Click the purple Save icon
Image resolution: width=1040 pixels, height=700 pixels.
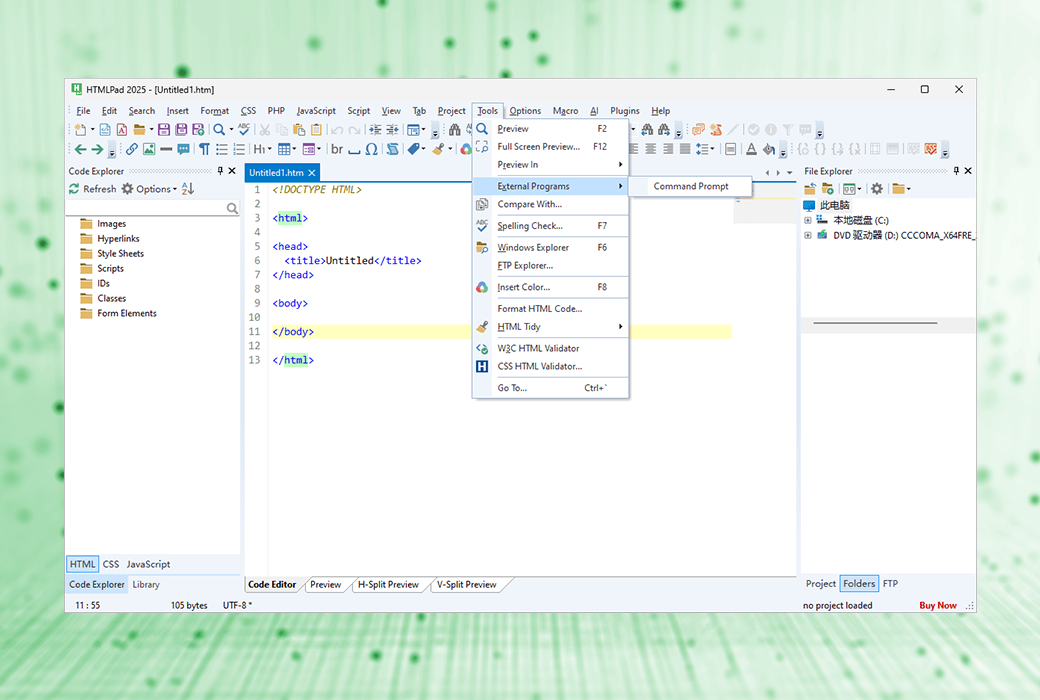pos(164,129)
